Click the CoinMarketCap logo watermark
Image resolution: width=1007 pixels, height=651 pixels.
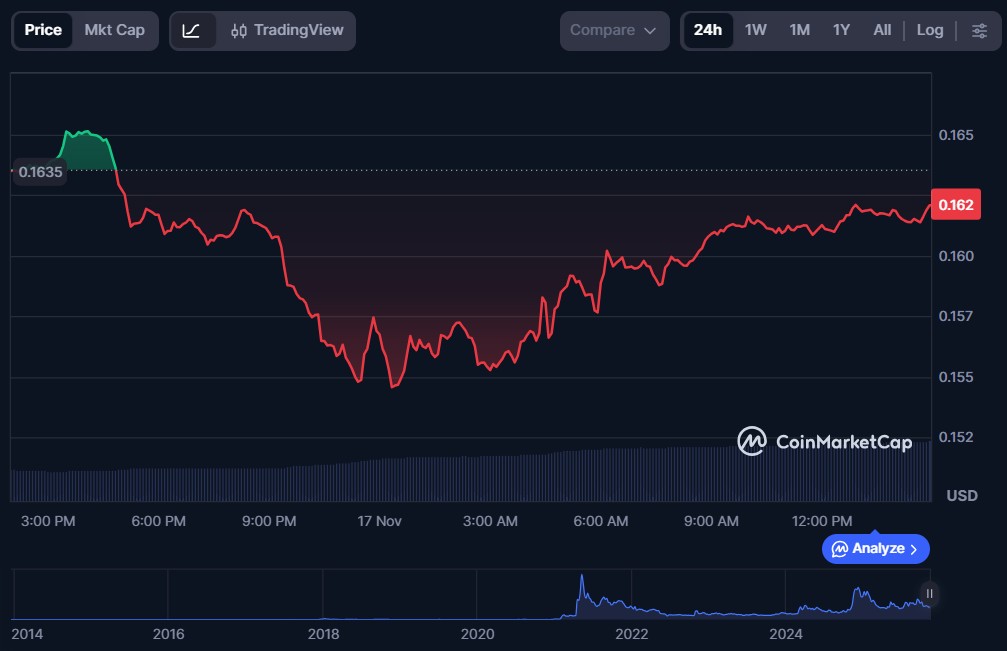click(825, 441)
